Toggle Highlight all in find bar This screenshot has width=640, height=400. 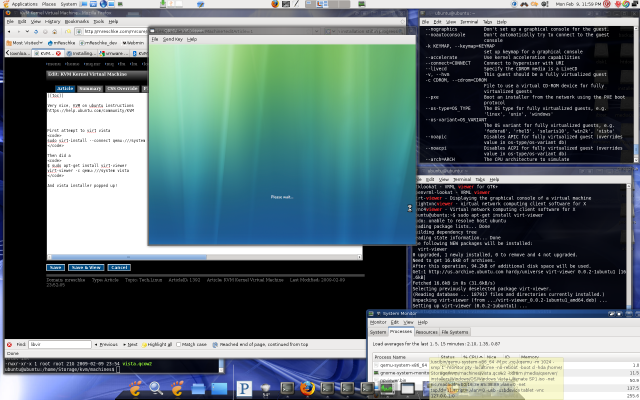(x=157, y=344)
